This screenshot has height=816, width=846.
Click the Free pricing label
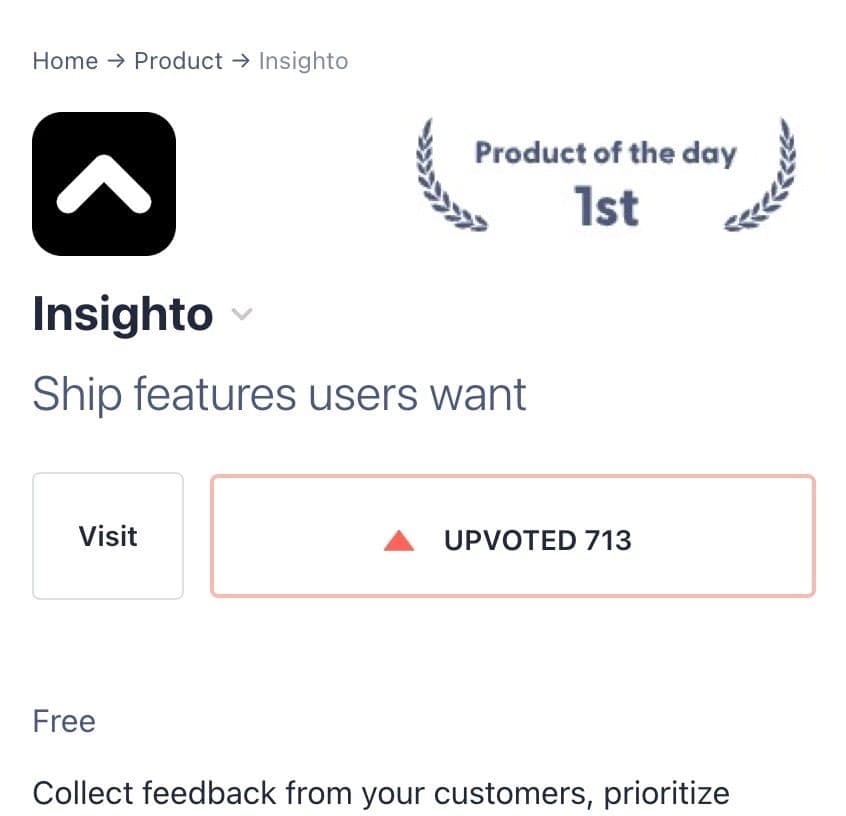[x=64, y=721]
